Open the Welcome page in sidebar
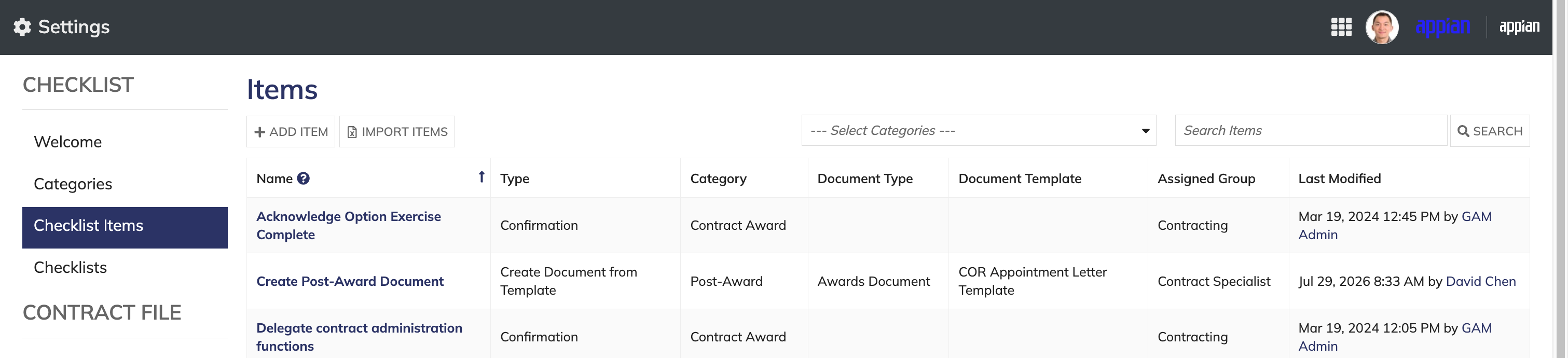Image resolution: width=1568 pixels, height=358 pixels. tap(67, 142)
